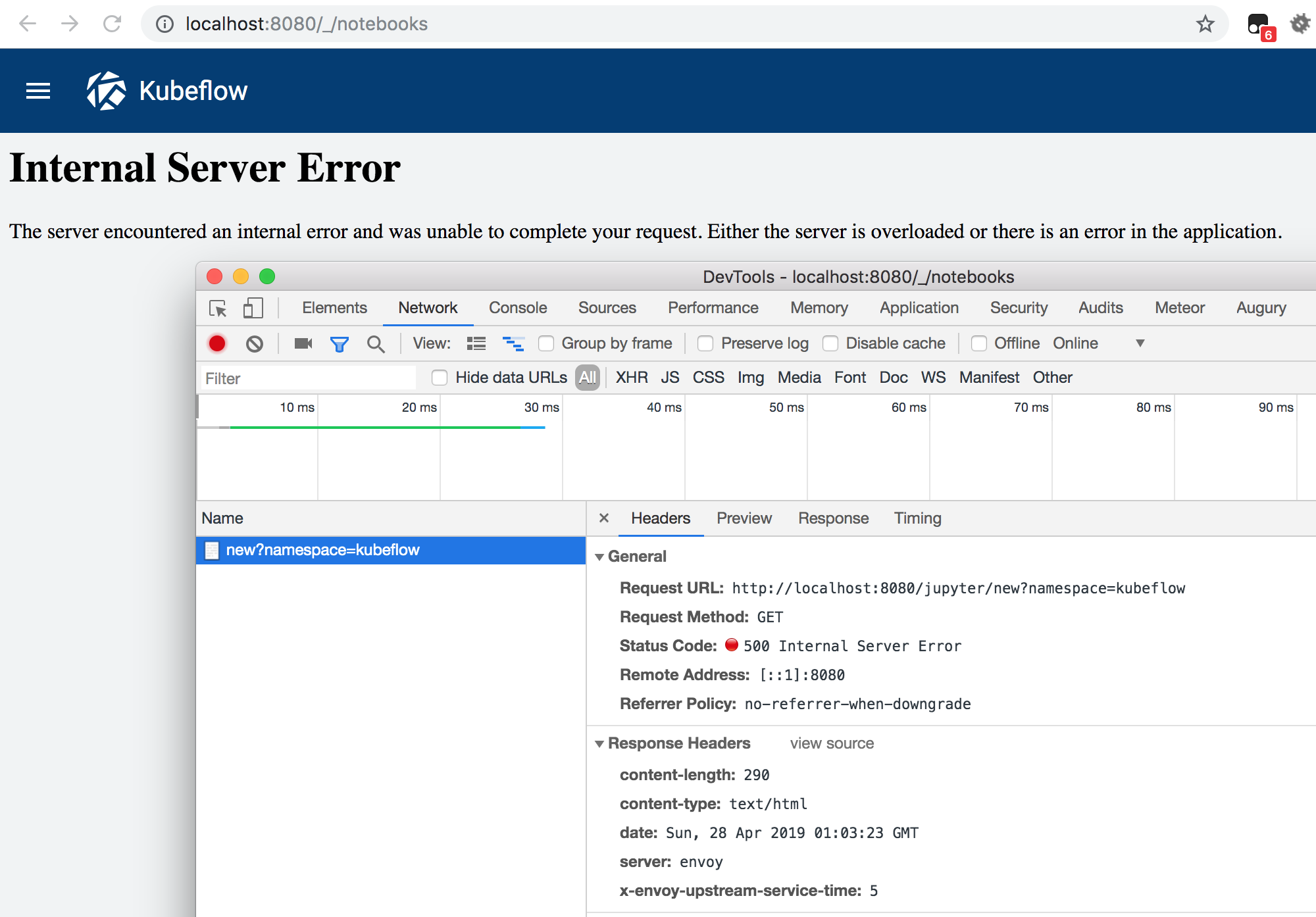Image resolution: width=1316 pixels, height=917 pixels.
Task: Tick the Offline checkbox
Action: [x=979, y=343]
